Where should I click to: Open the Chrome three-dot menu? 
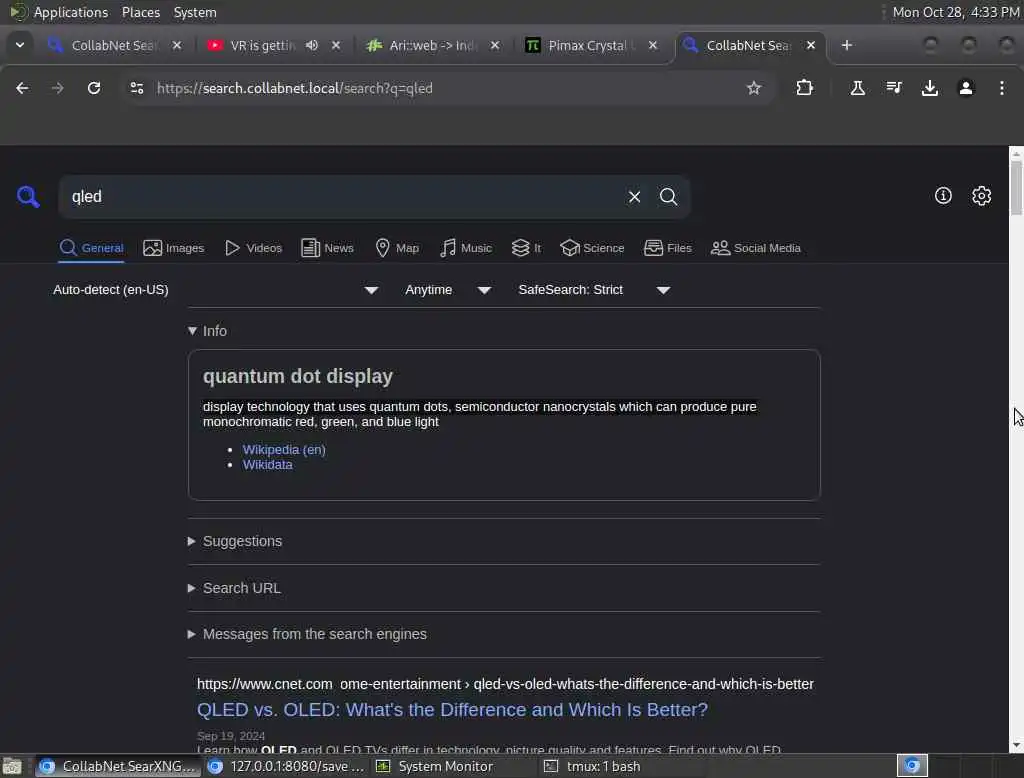click(x=1002, y=88)
